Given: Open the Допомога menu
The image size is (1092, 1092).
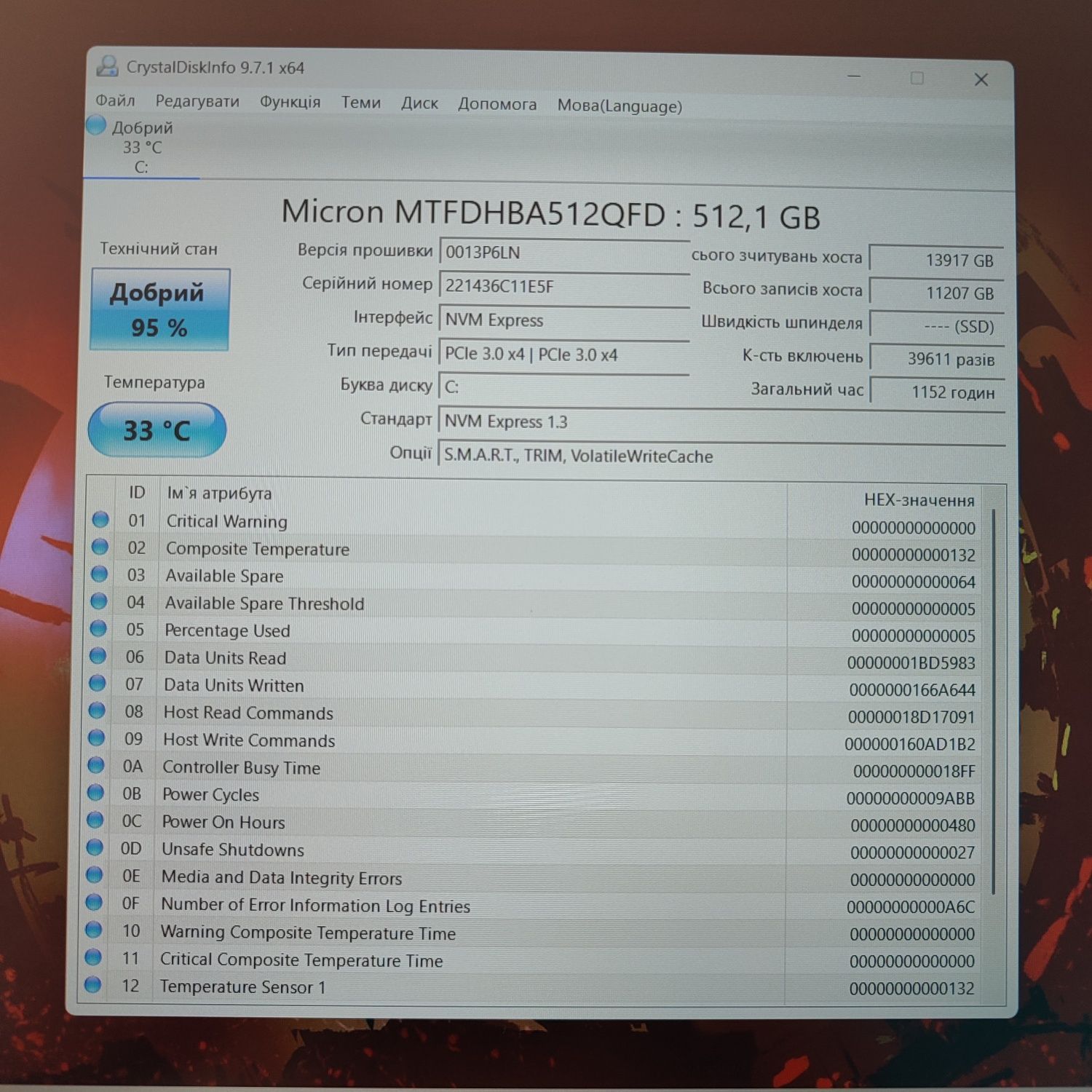Looking at the screenshot, I should (497, 104).
